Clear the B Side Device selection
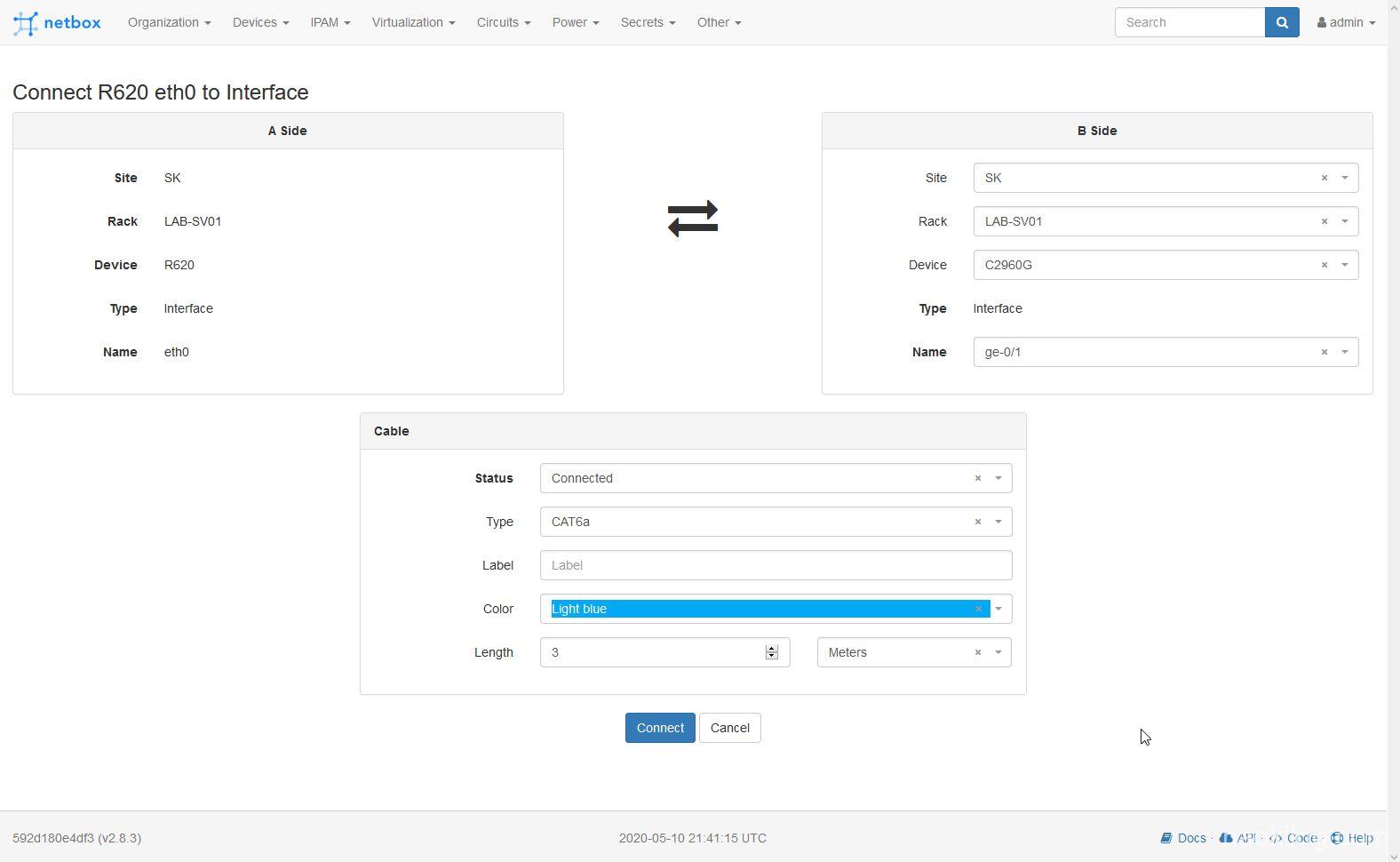The width and height of the screenshot is (1400, 862). coord(1324,265)
